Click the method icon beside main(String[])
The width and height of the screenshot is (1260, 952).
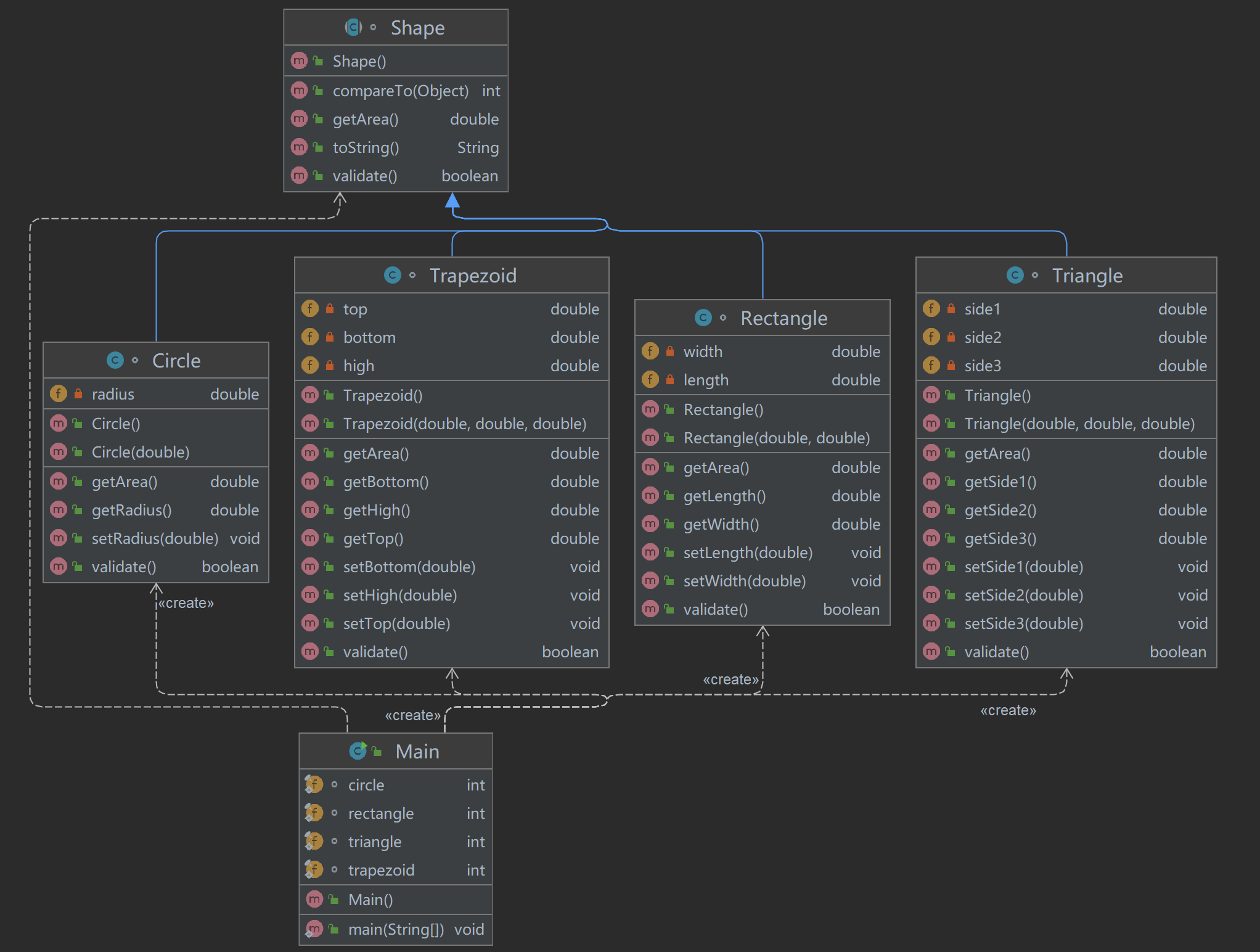314,929
